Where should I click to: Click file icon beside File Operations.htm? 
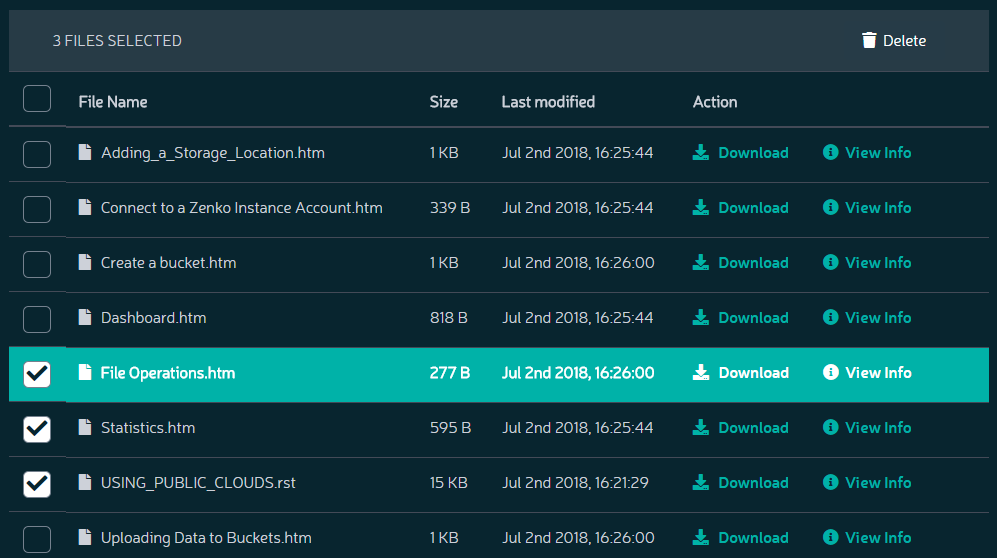pos(85,372)
